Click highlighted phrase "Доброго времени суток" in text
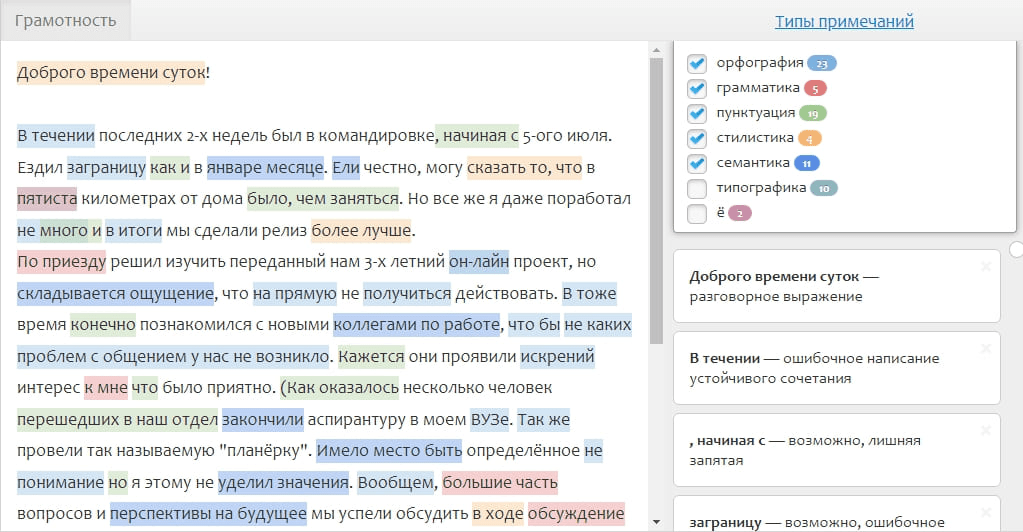1023x532 pixels. [x=111, y=72]
